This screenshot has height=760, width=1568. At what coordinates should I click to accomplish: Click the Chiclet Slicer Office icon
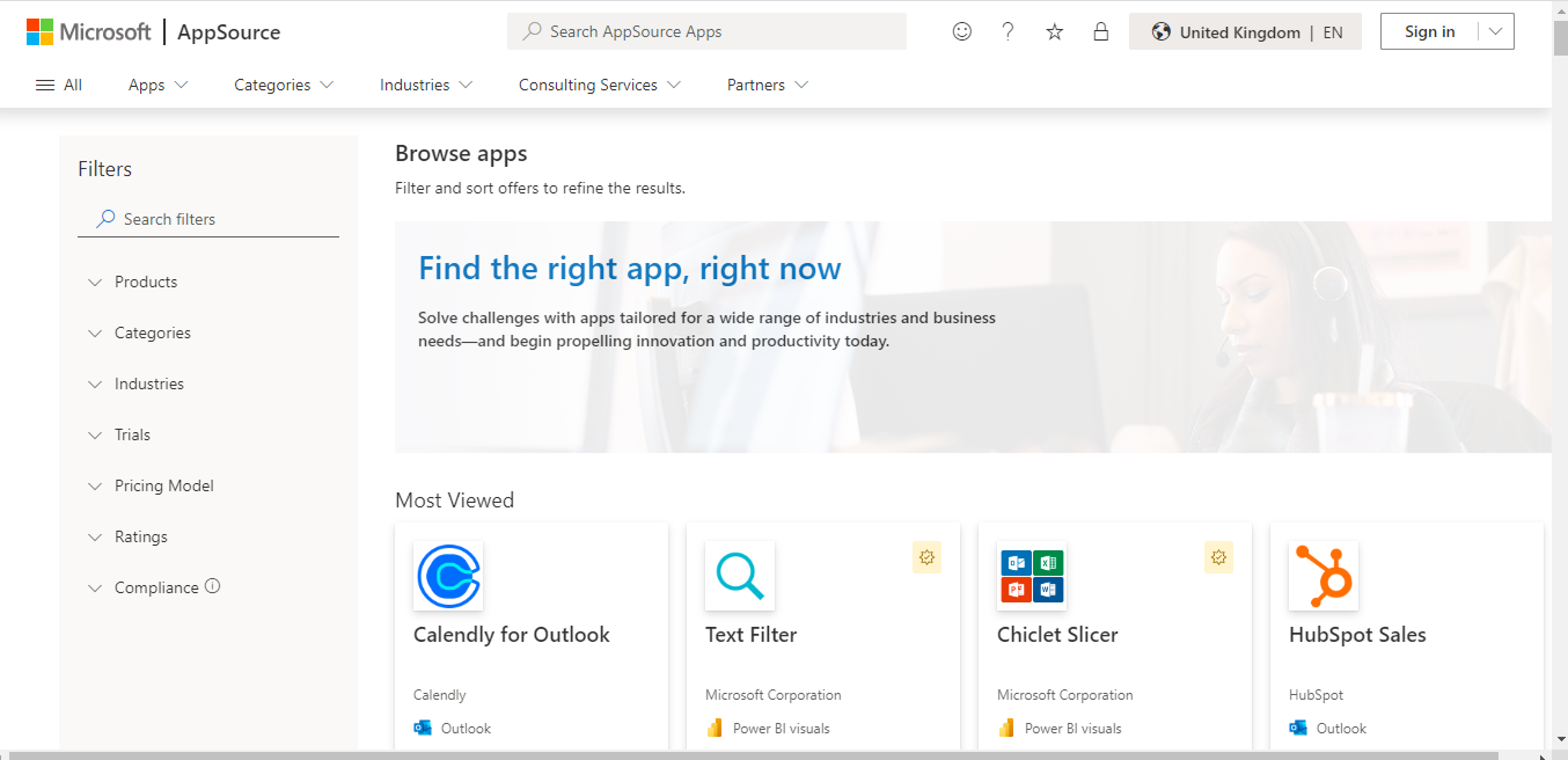click(x=1032, y=575)
